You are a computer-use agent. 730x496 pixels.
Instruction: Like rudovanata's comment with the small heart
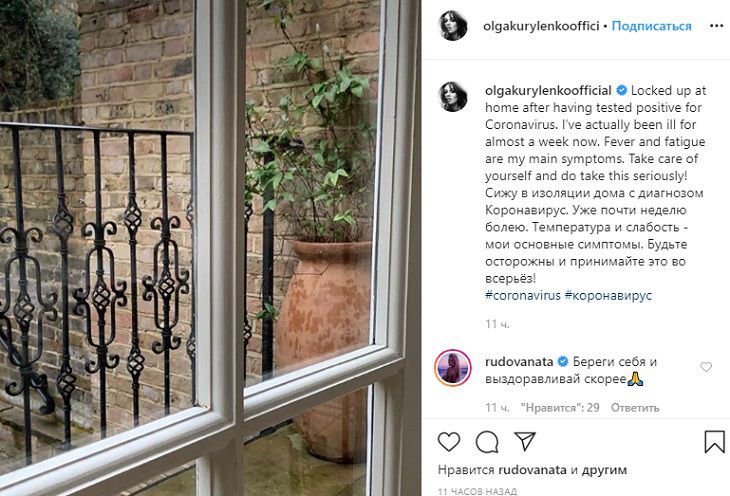point(706,367)
